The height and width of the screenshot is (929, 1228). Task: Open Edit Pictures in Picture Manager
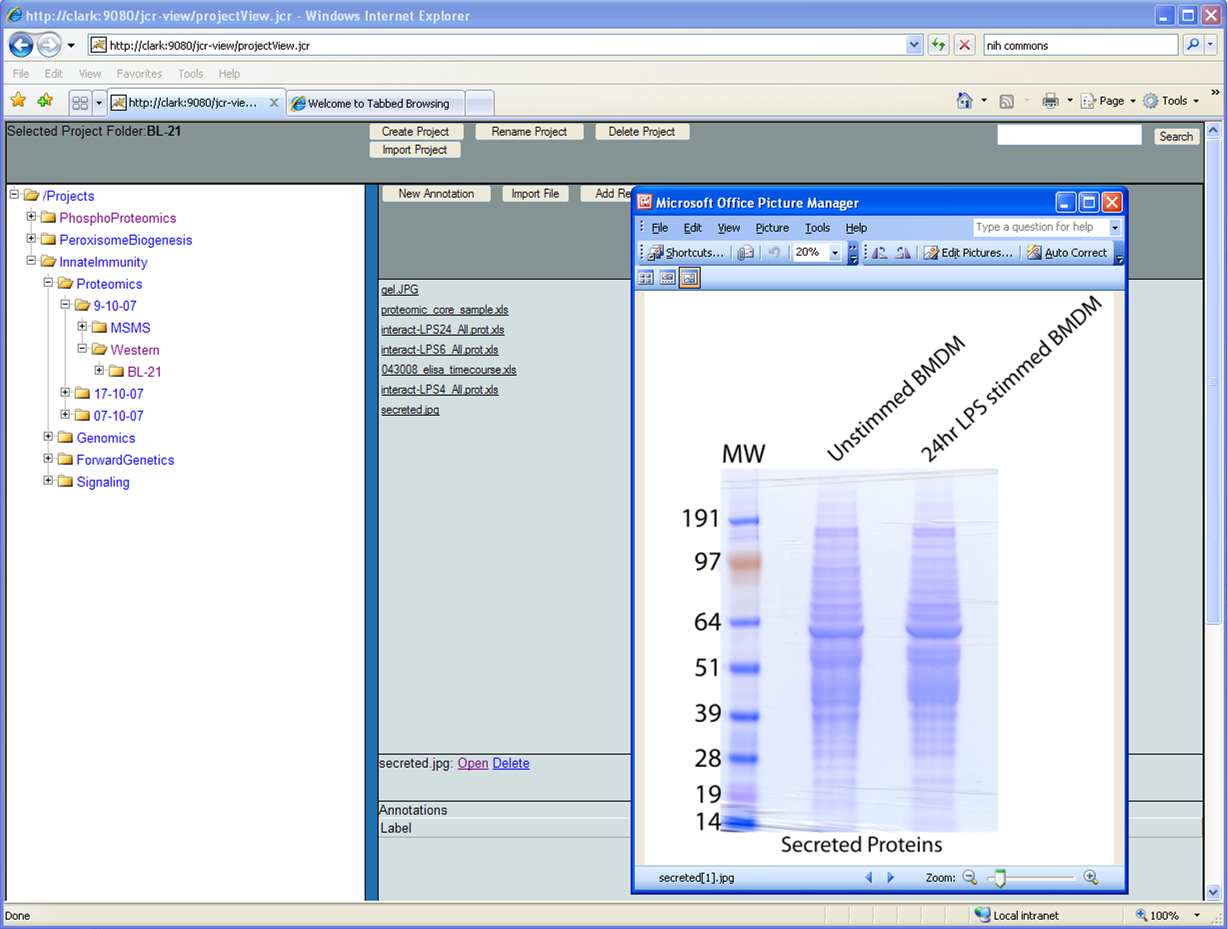(x=968, y=253)
